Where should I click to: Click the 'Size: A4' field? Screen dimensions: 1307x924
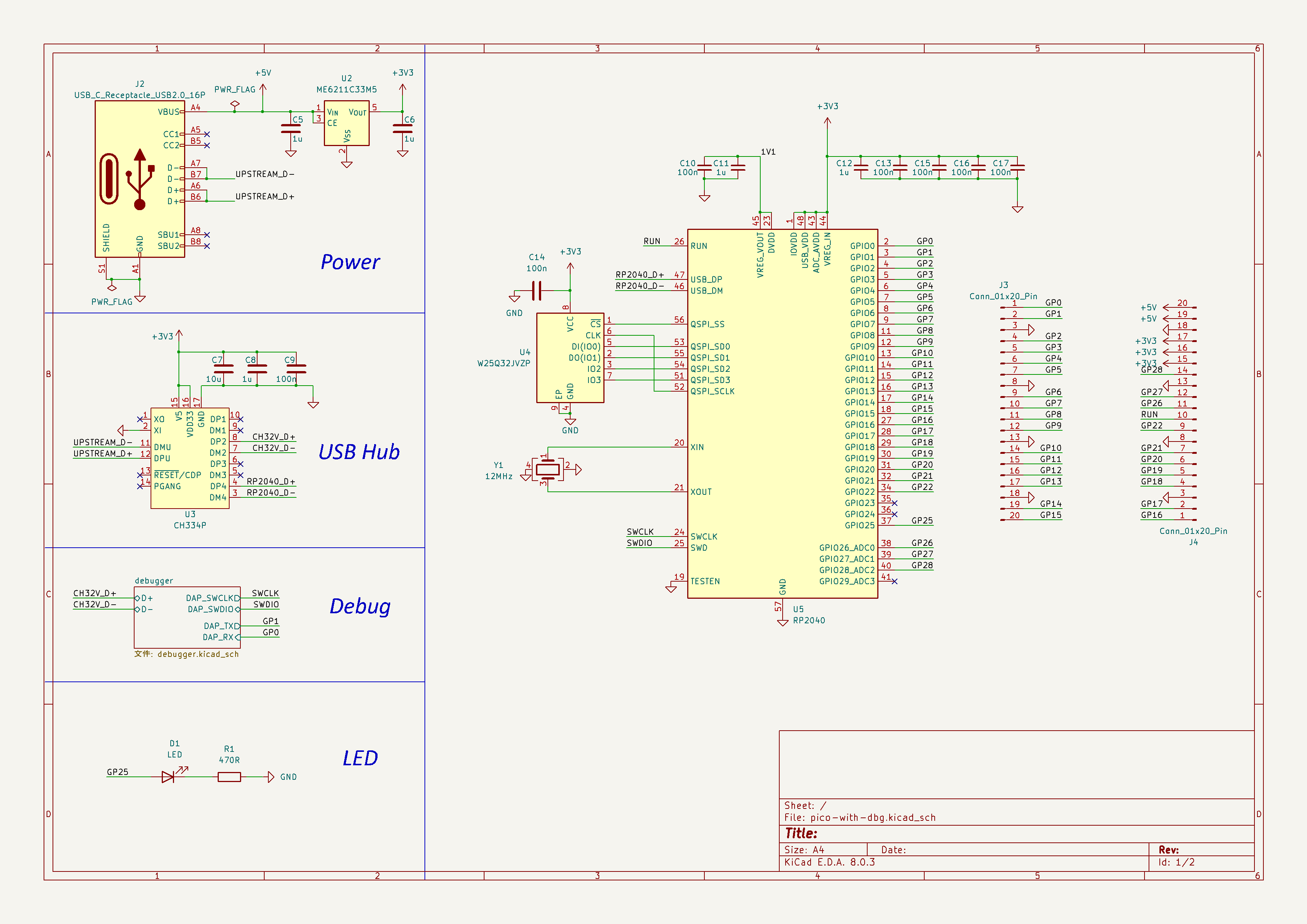(804, 849)
